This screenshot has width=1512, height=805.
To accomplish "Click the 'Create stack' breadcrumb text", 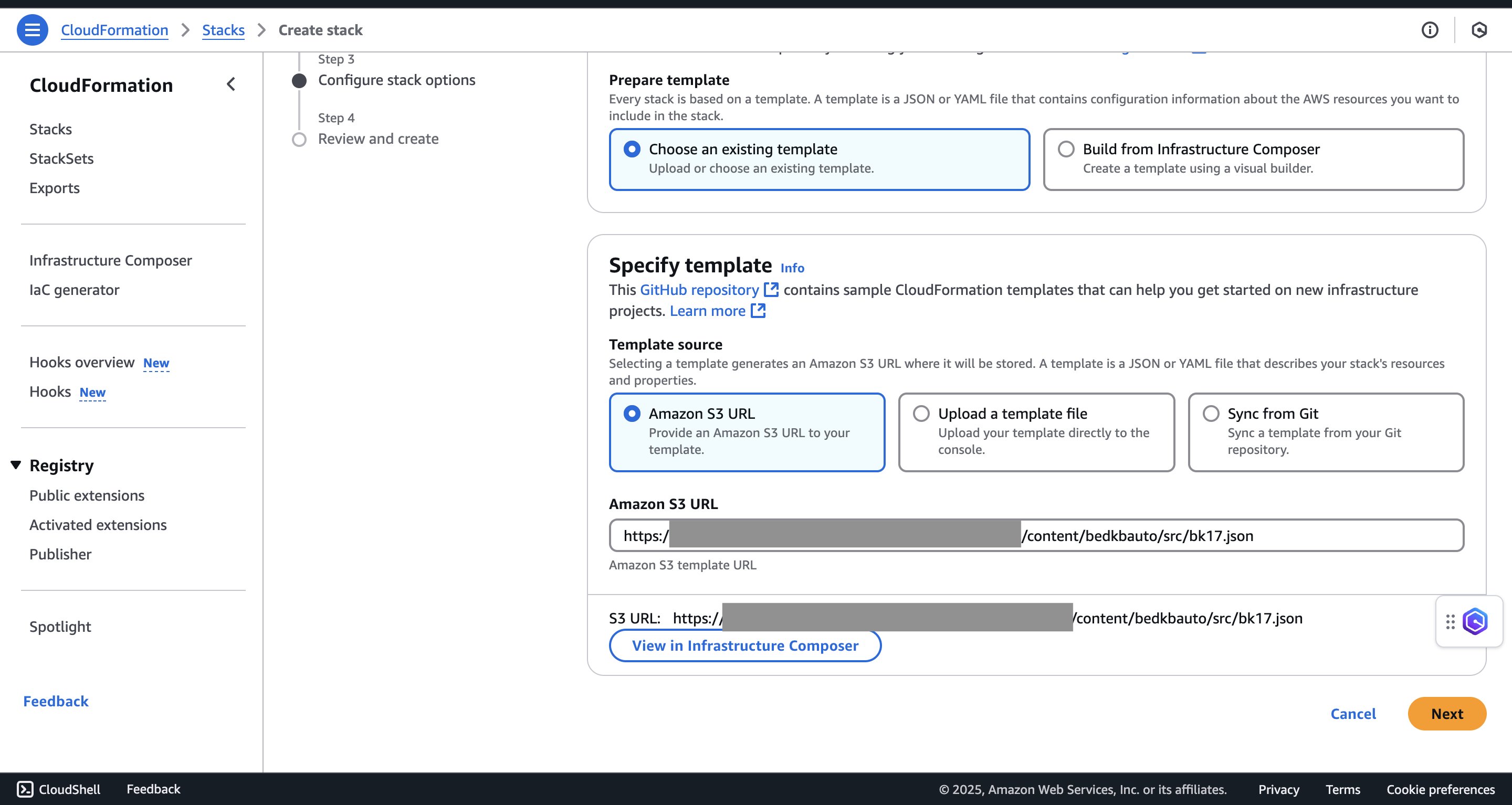I will point(320,30).
